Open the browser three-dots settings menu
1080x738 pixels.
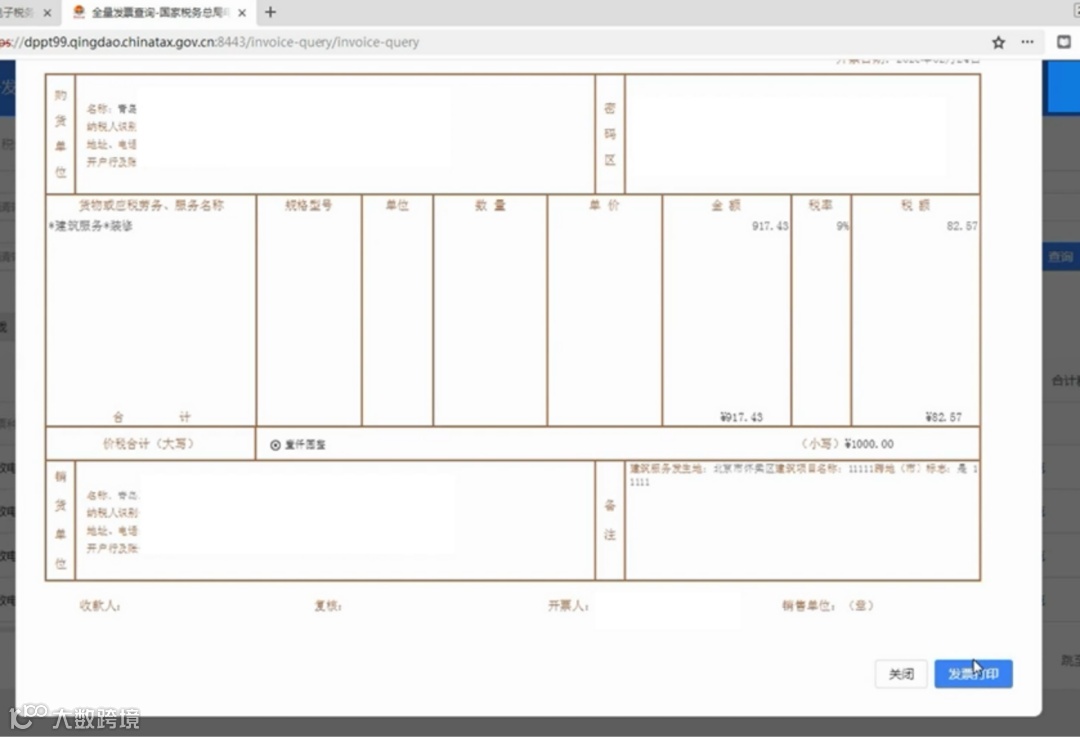click(1027, 42)
